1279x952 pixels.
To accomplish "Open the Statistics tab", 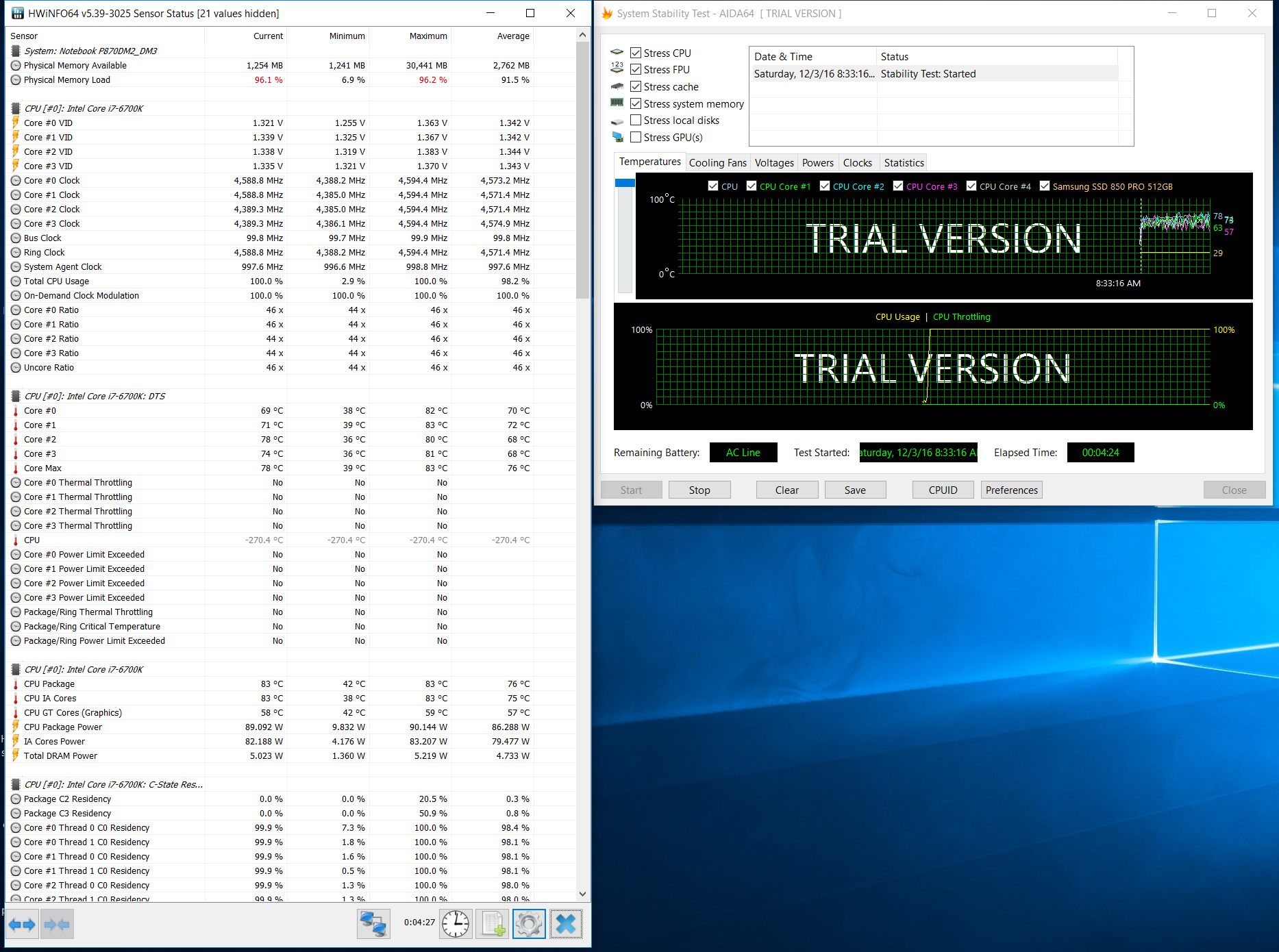I will coord(904,163).
